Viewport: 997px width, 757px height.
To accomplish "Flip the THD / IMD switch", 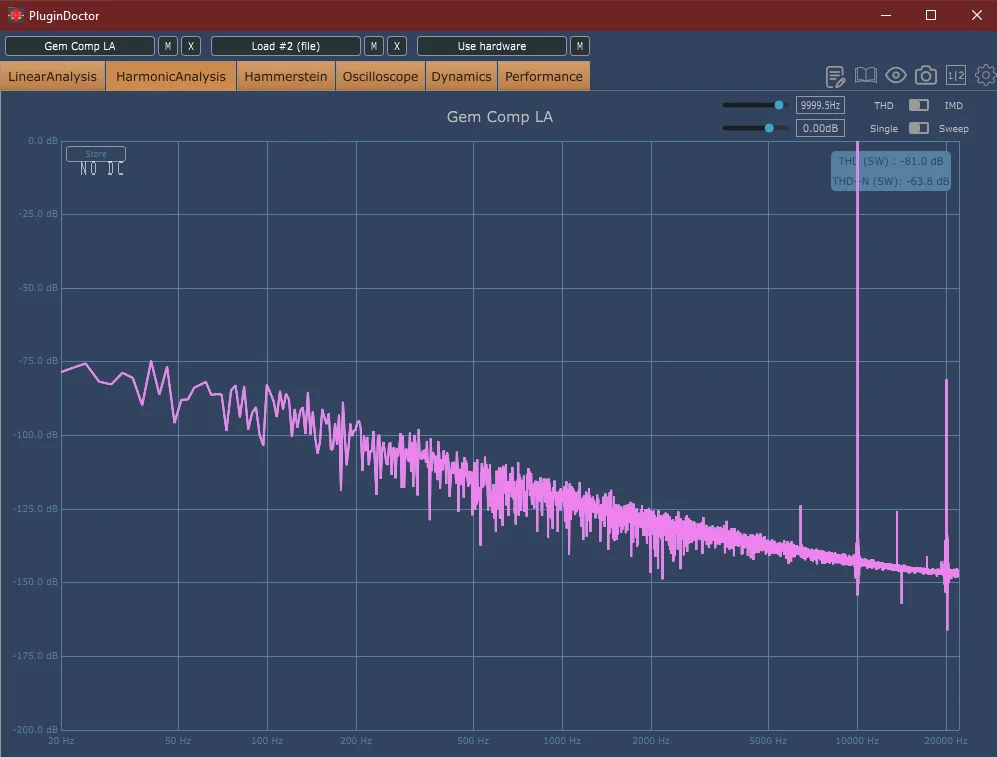I will 919,105.
